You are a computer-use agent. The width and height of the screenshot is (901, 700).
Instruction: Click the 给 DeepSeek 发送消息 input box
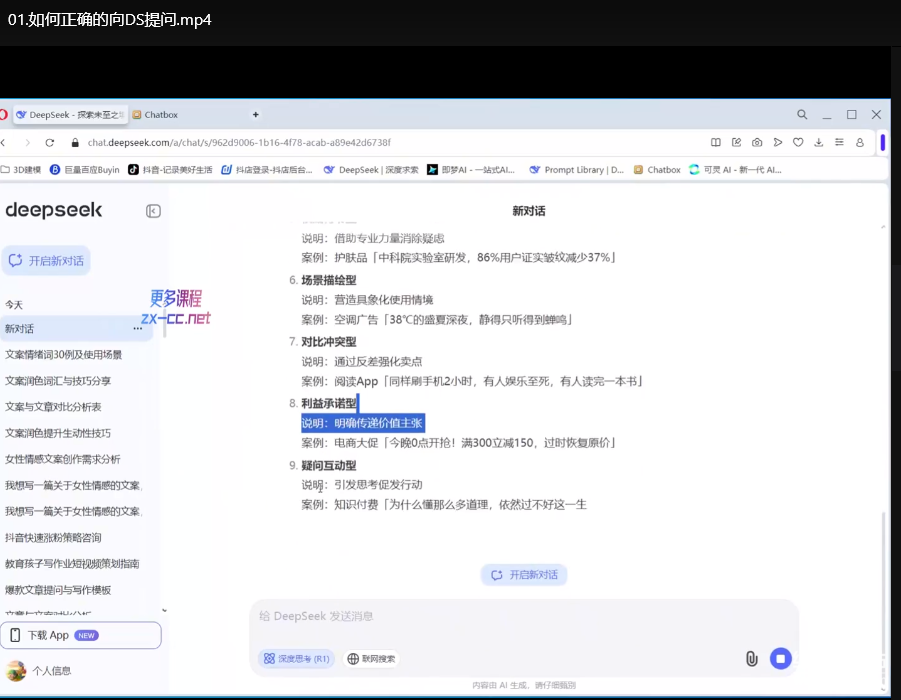(x=524, y=616)
